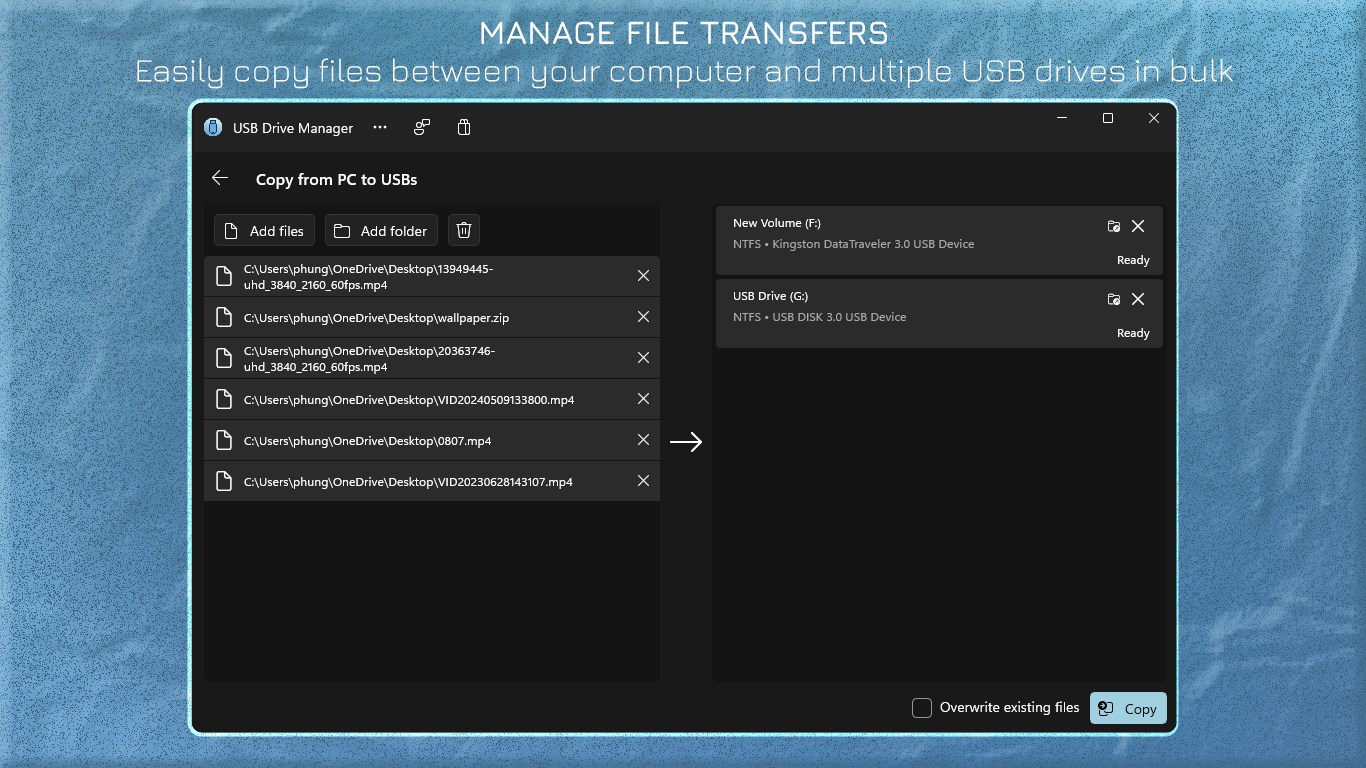Start the transfer with Copy button
Screen dimensions: 1366x768
[x=1128, y=708]
